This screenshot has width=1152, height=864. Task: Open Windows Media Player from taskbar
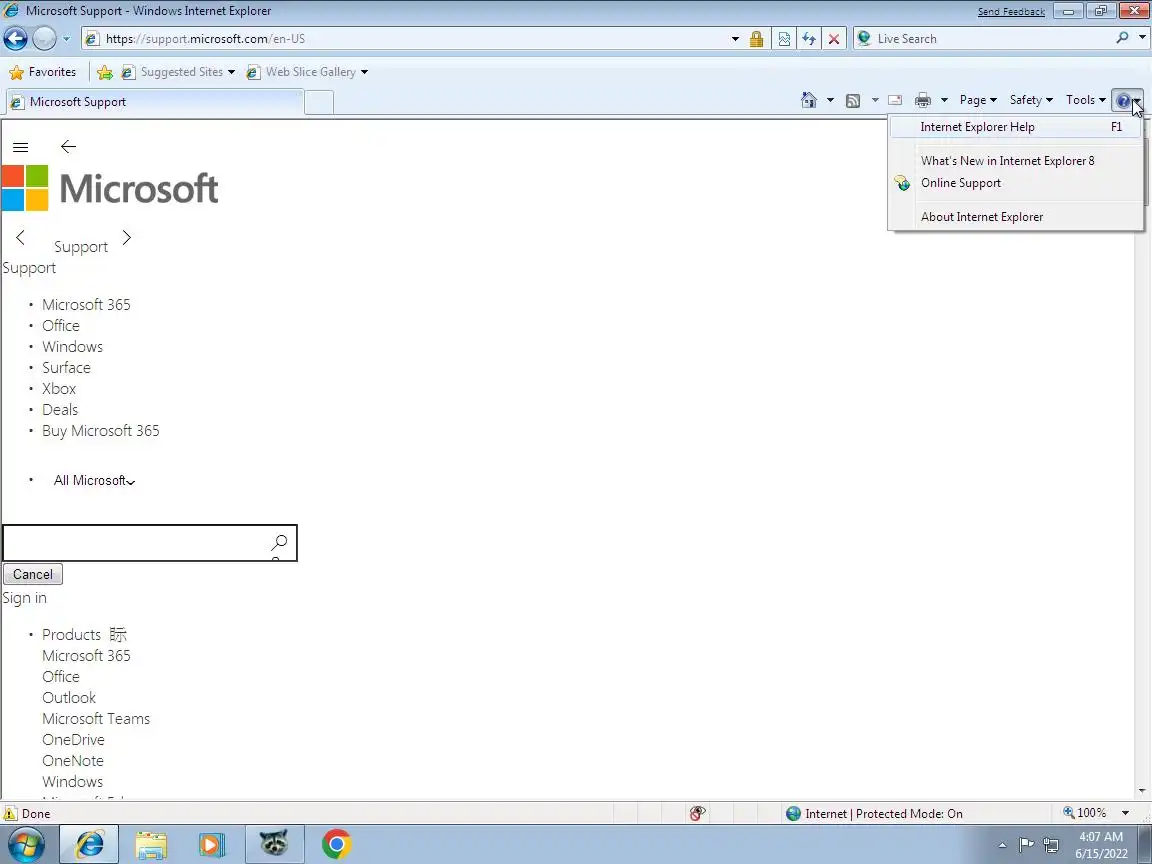212,845
